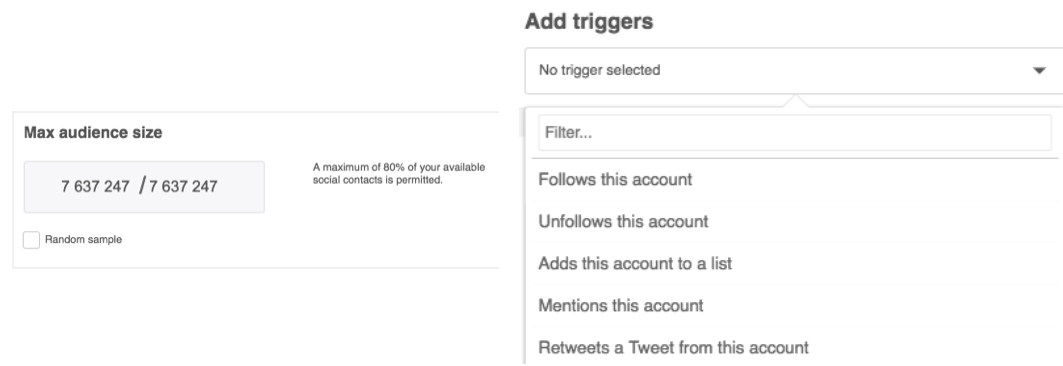Click into the Filter... search field

point(795,133)
